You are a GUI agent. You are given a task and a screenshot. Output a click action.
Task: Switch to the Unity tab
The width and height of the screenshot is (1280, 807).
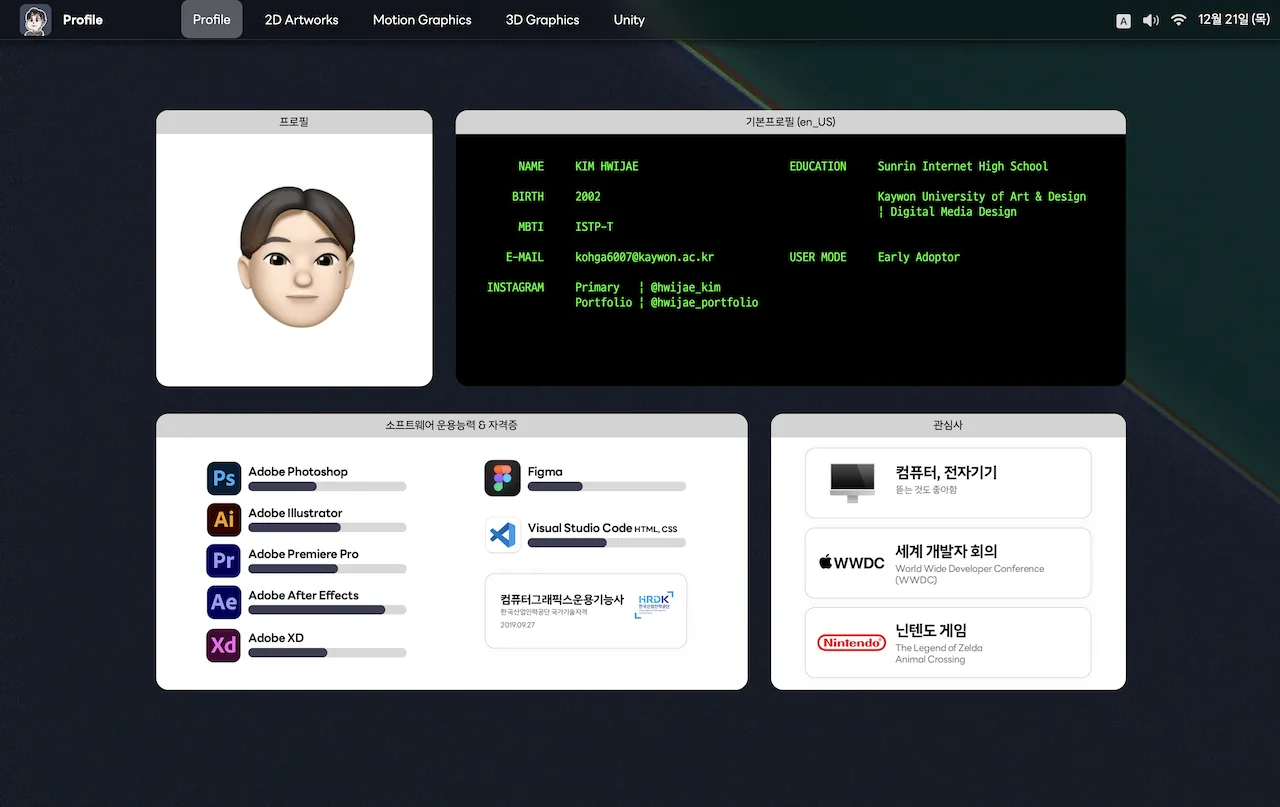point(629,20)
